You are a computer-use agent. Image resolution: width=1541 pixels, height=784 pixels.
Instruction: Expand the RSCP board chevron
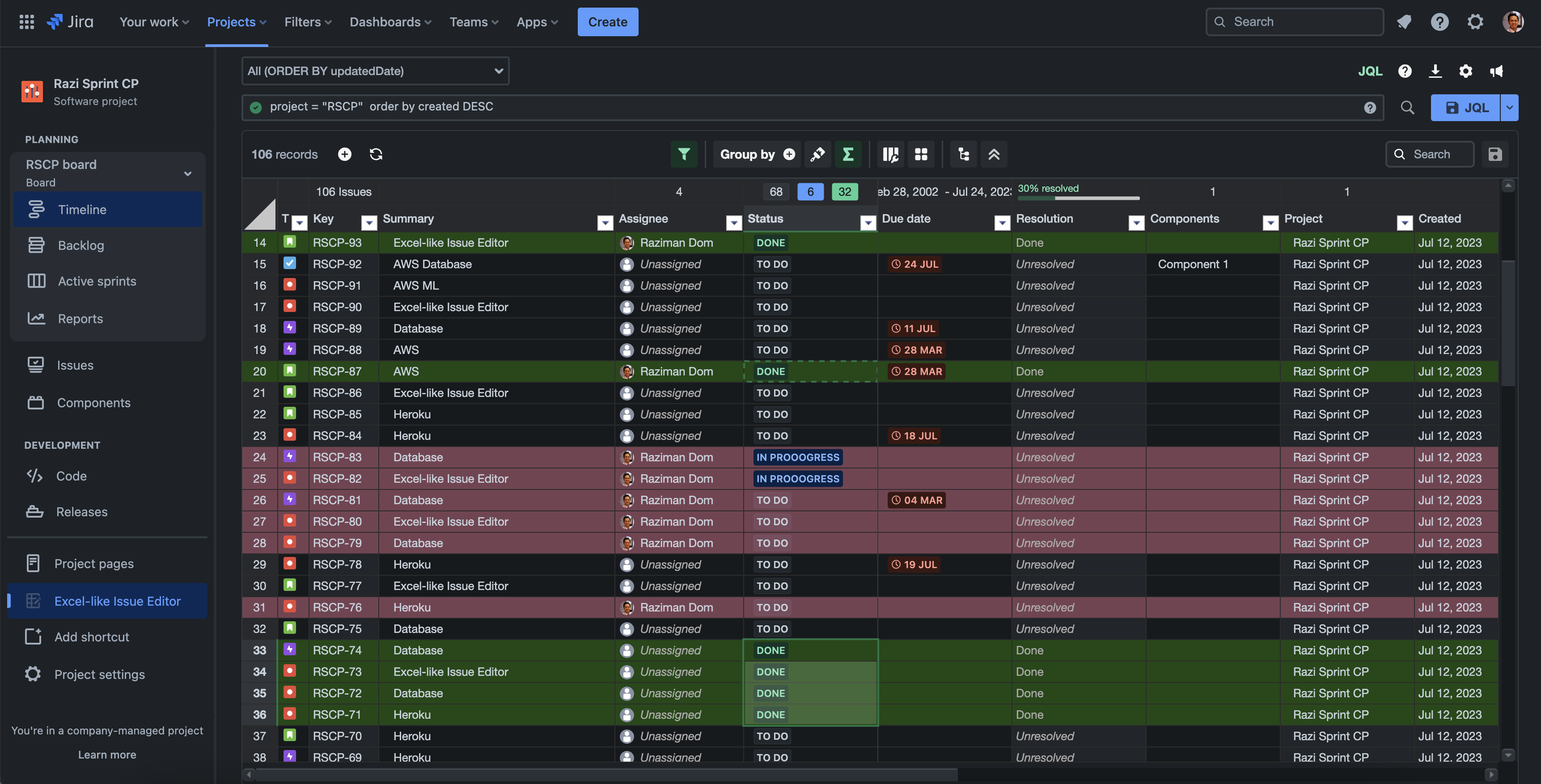click(x=188, y=173)
